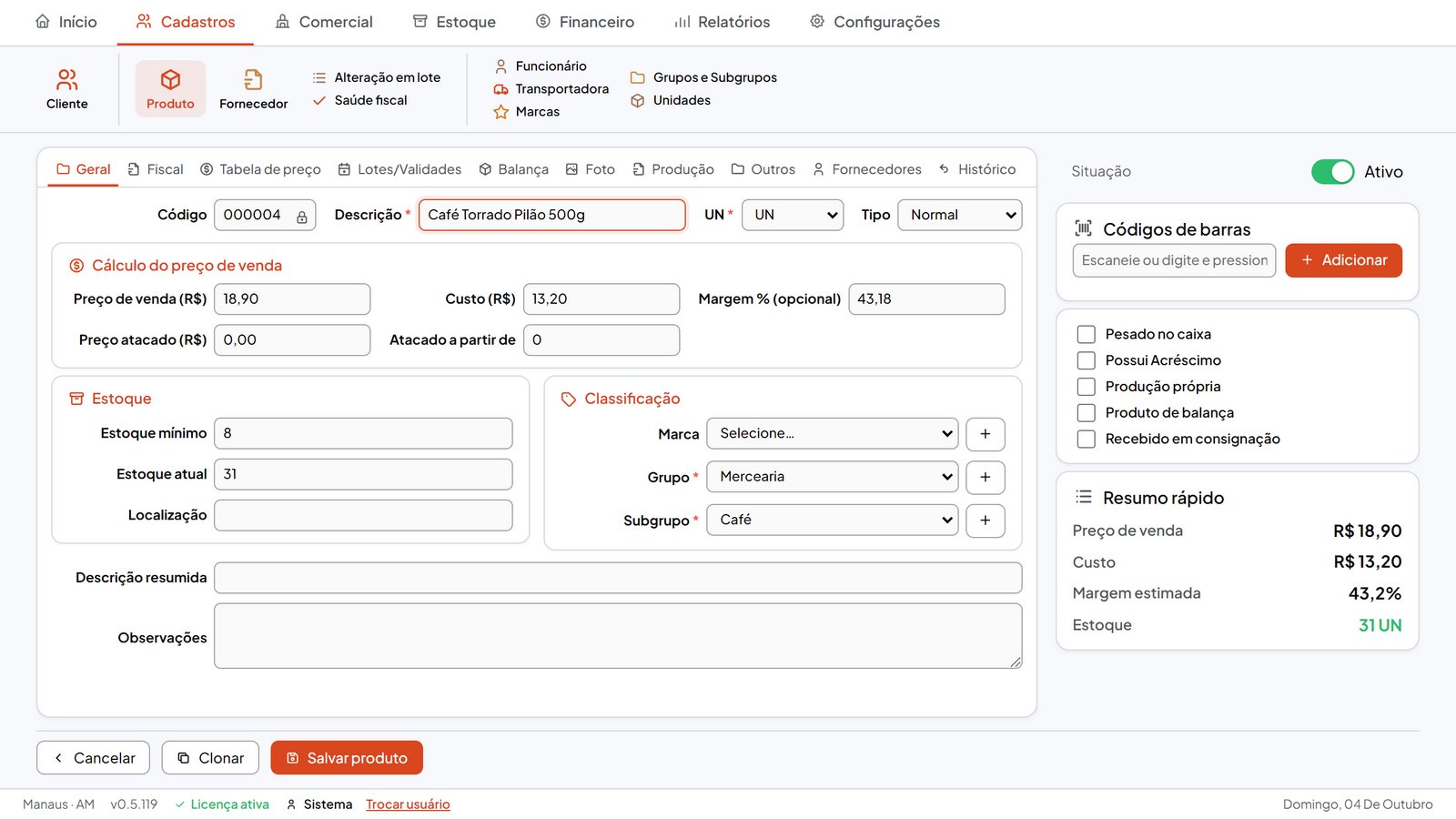This screenshot has width=1456, height=819.
Task: Open the Subgrupo Café dropdown
Action: 833,520
